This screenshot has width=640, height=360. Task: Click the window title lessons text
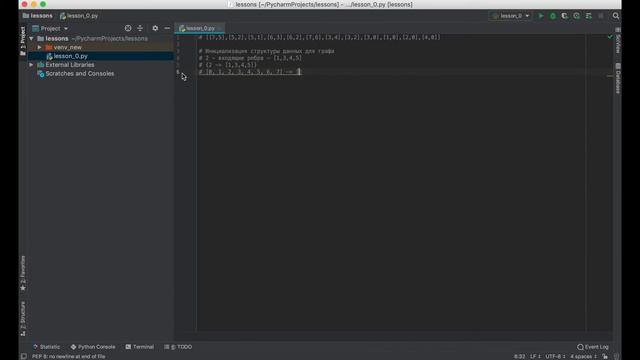pyautogui.click(x=324, y=4)
